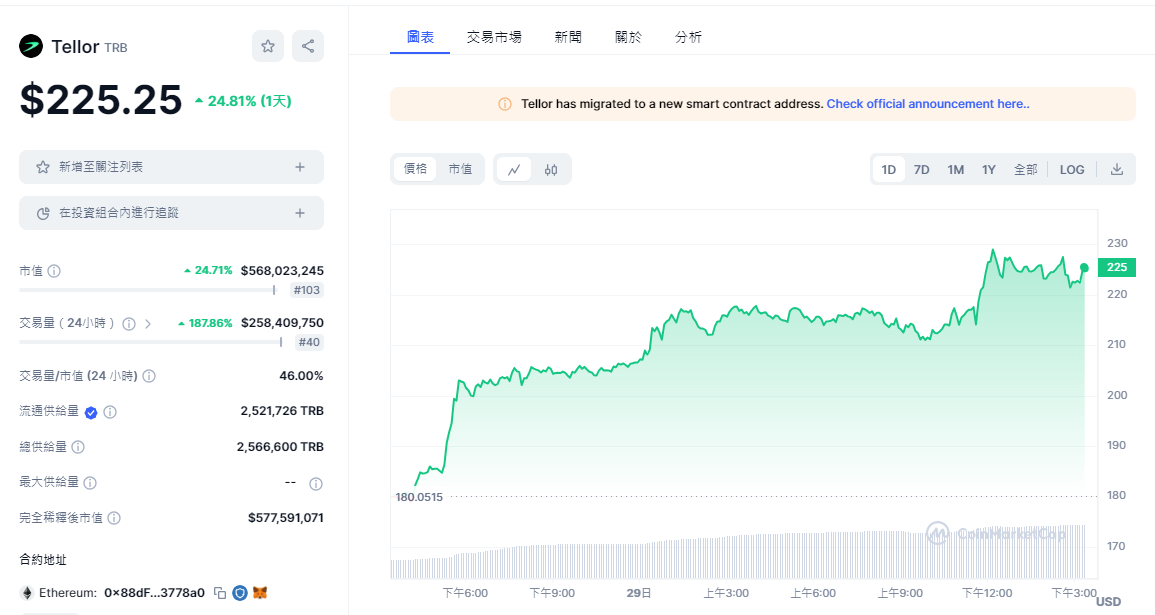Open the share icon button
The width and height of the screenshot is (1155, 615).
308,46
